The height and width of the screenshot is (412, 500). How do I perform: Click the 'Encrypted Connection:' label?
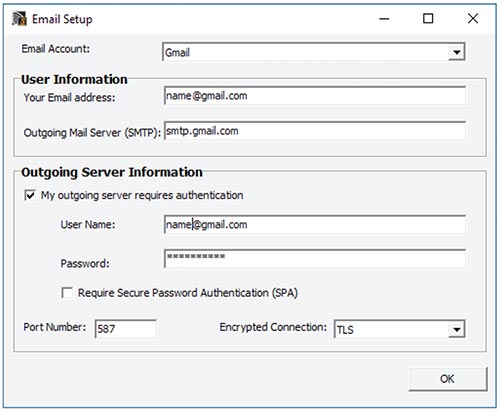(x=273, y=327)
